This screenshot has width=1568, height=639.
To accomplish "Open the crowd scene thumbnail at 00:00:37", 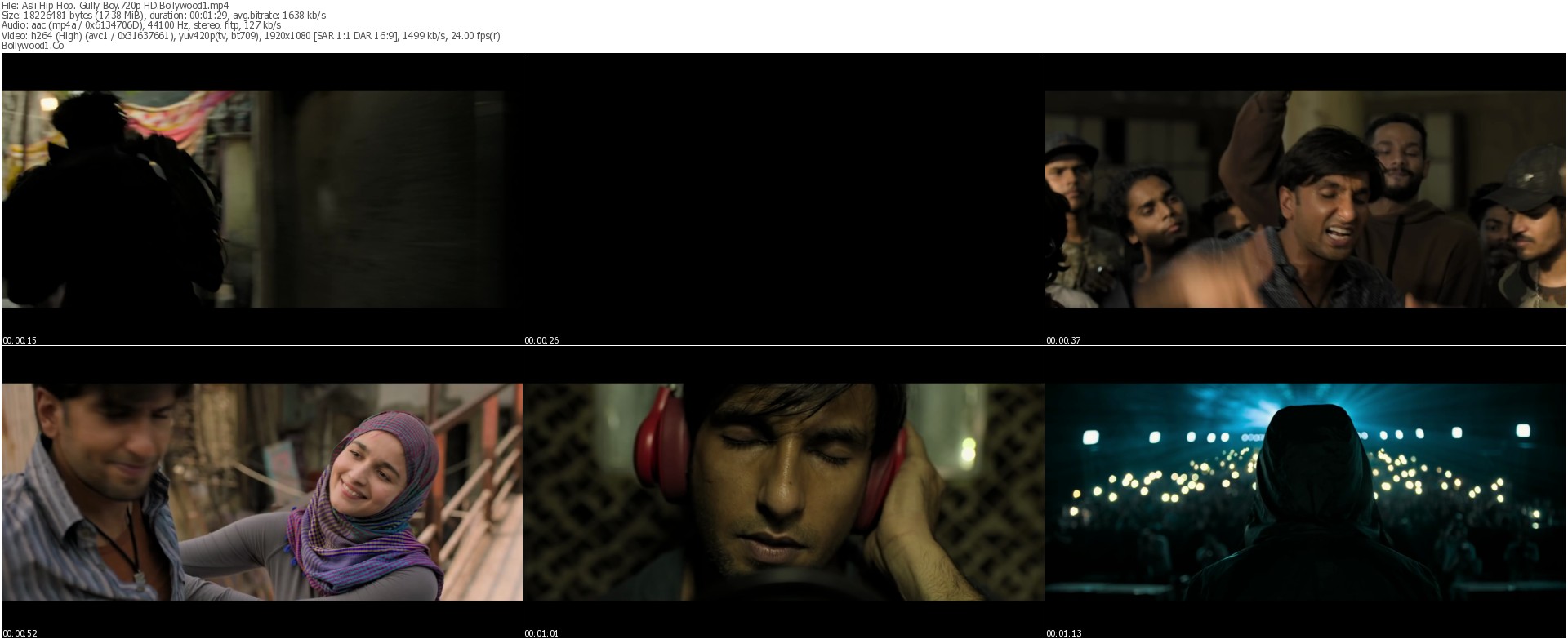I will (1306, 199).
